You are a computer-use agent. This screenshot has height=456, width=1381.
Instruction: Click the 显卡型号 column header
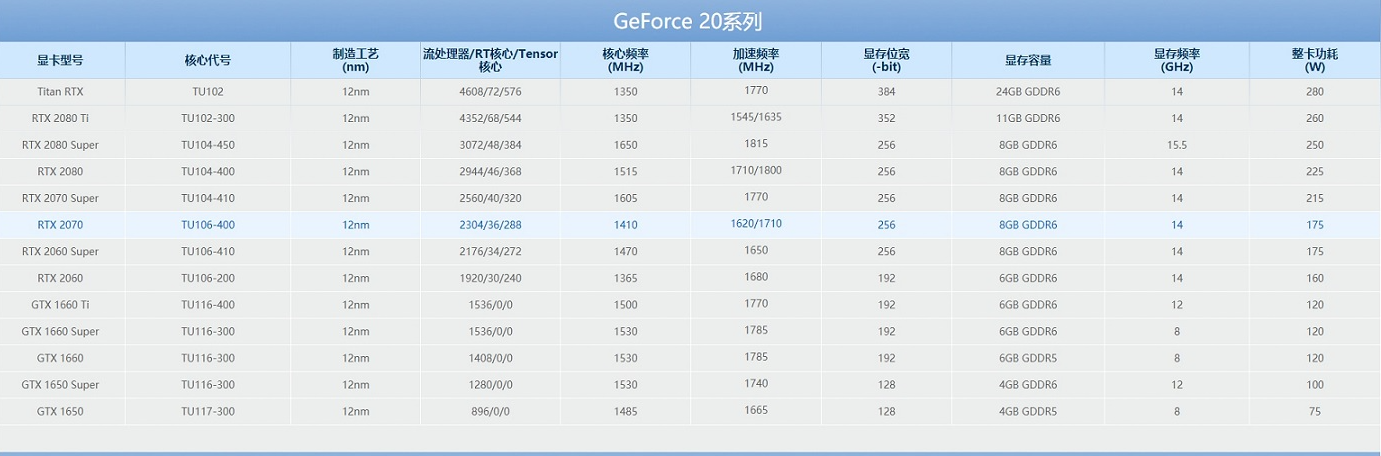coord(60,60)
